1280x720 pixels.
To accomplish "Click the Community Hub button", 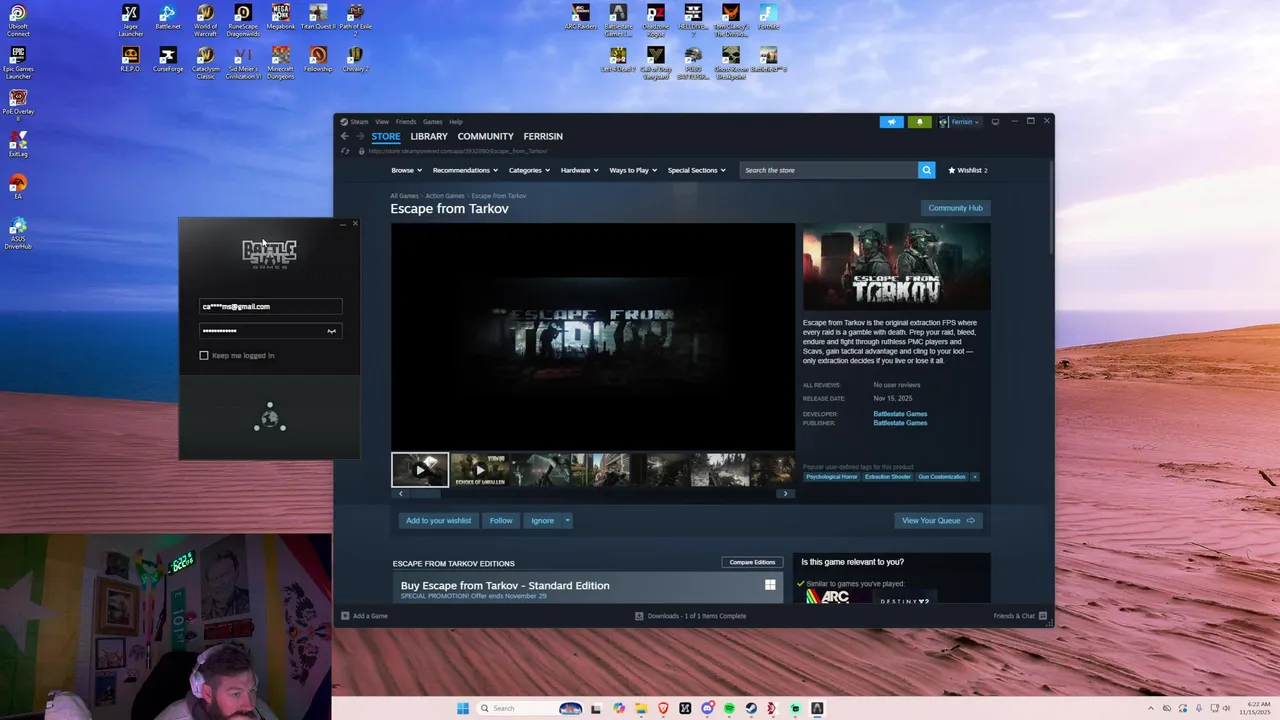I will (955, 208).
